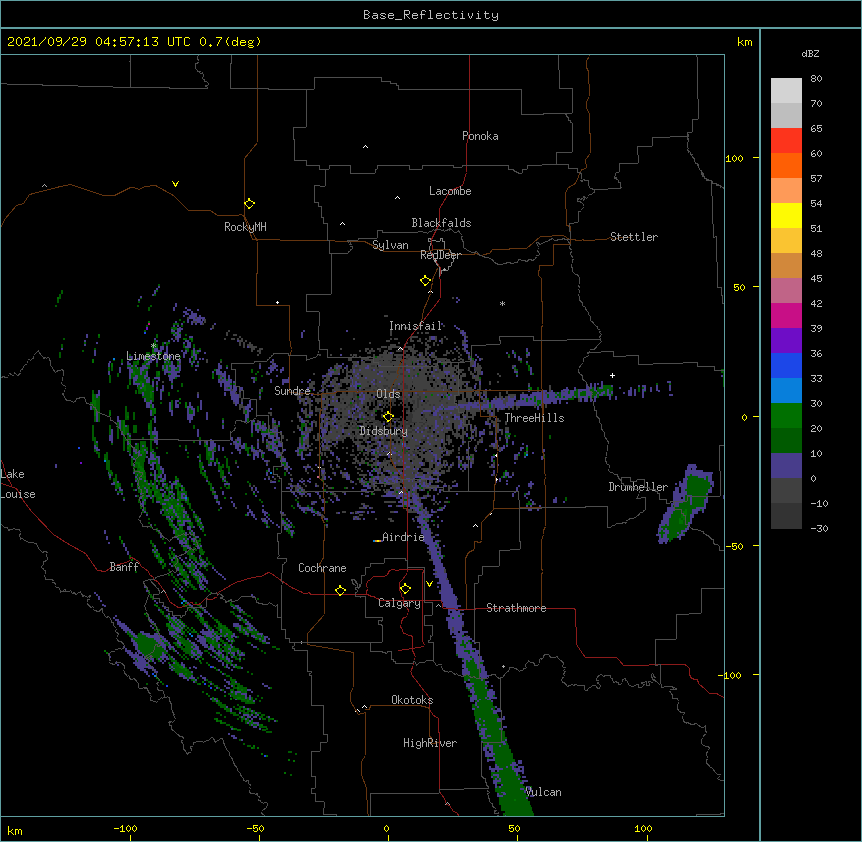862x842 pixels.
Task: Click the Calgary city label
Action: point(400,603)
